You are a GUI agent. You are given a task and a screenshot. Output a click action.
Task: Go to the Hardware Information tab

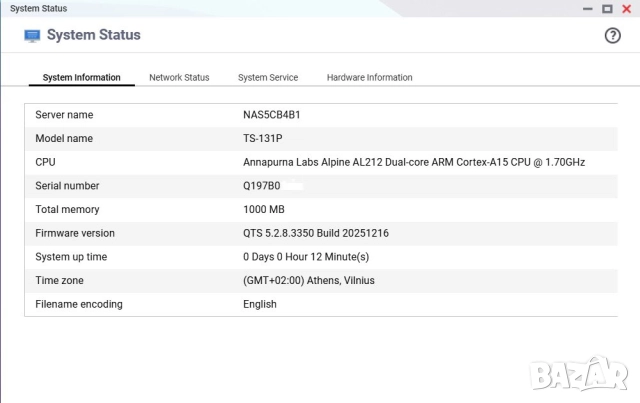pyautogui.click(x=369, y=78)
